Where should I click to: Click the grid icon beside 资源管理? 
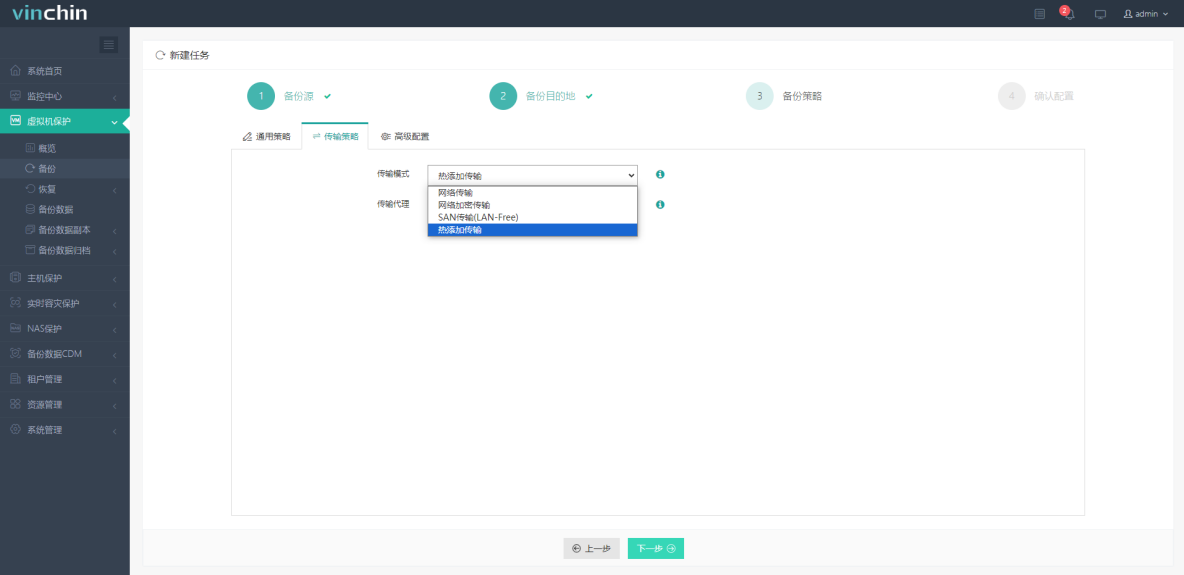15,403
